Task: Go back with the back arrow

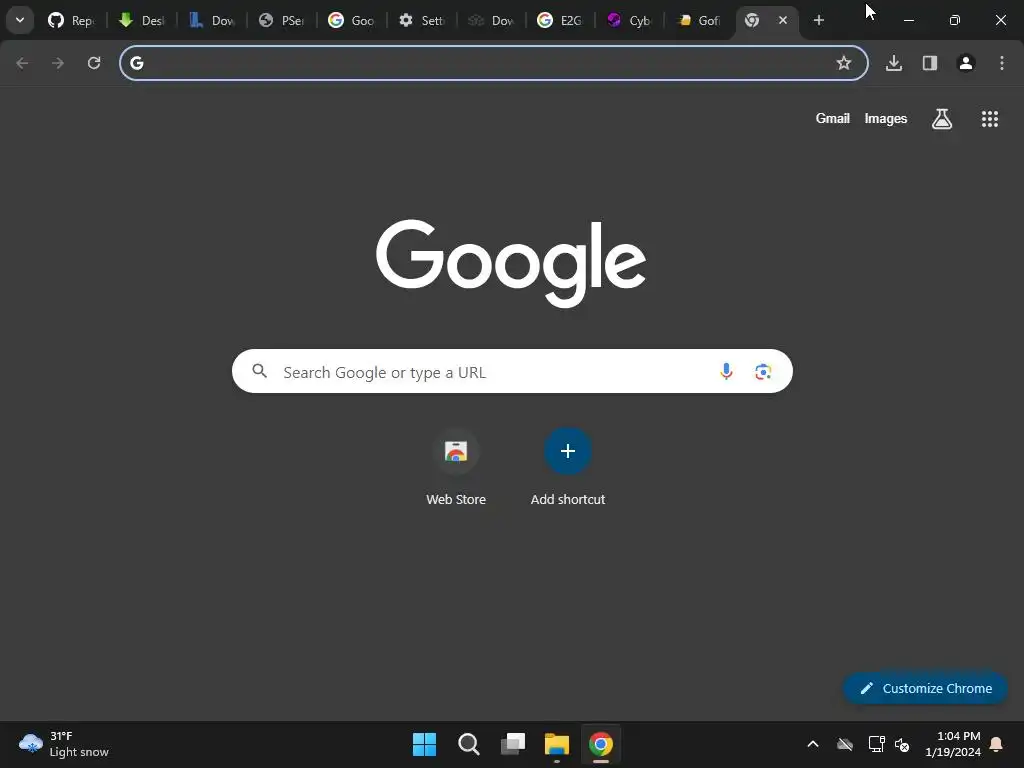Action: point(22,63)
